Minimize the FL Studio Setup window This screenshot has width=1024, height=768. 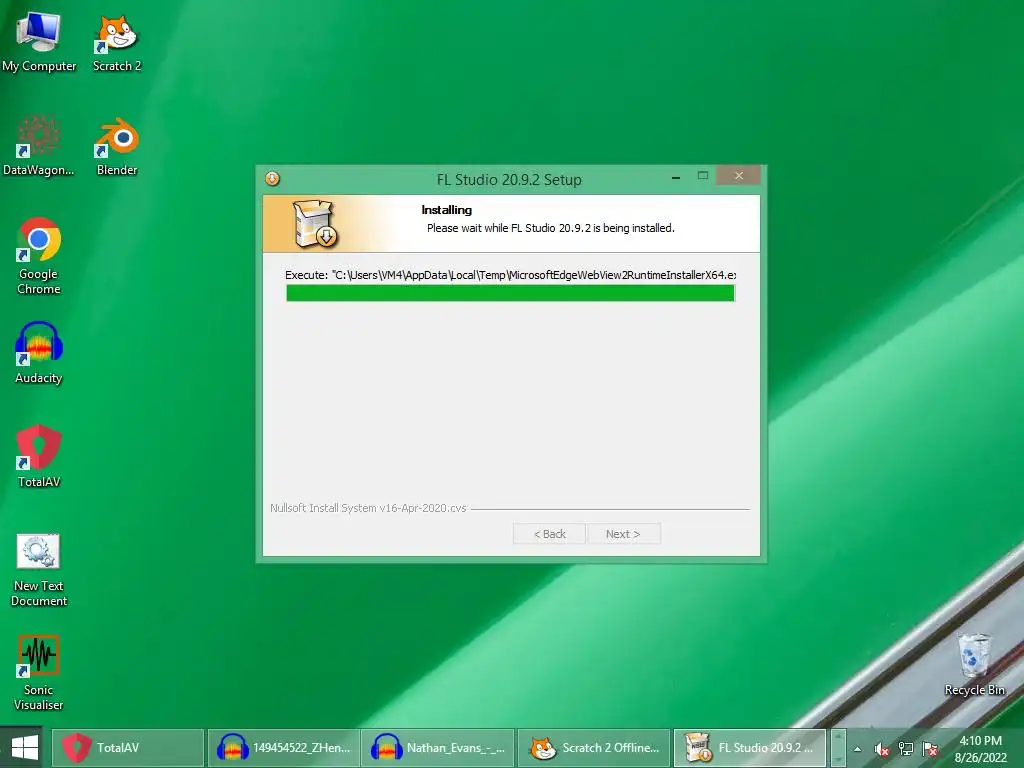pos(676,177)
